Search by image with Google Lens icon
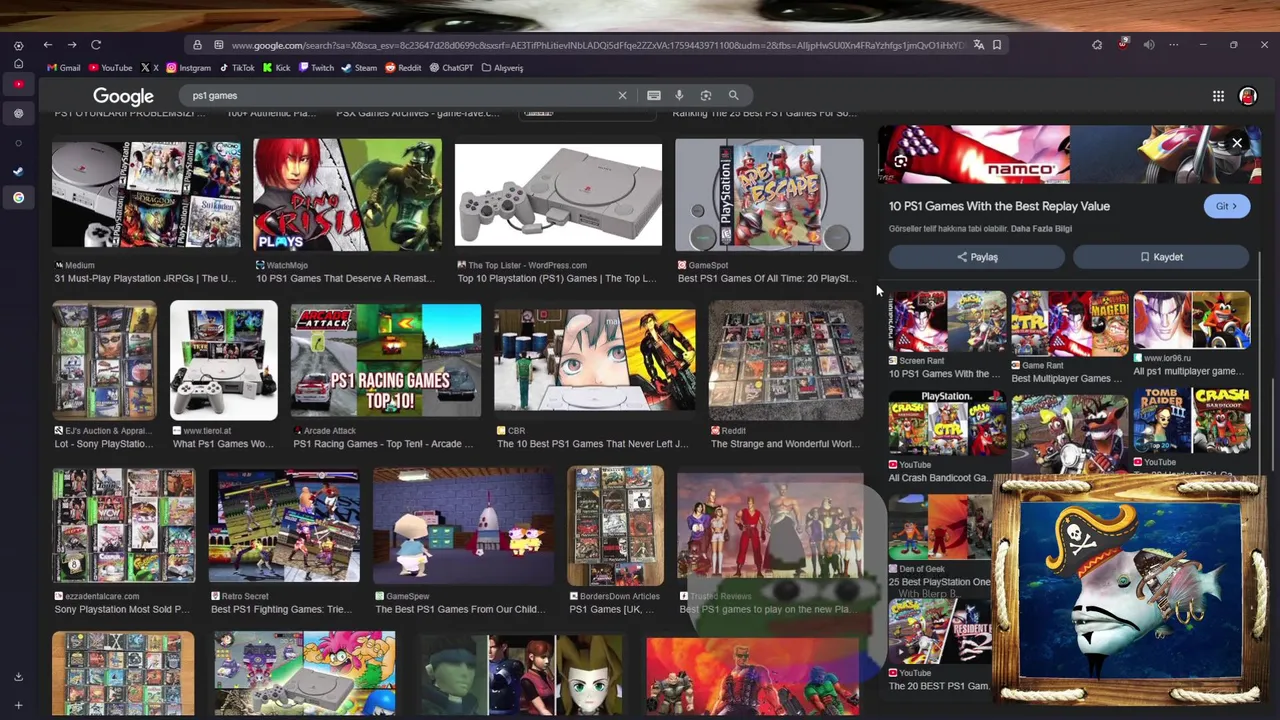This screenshot has height=720, width=1280. pos(706,95)
